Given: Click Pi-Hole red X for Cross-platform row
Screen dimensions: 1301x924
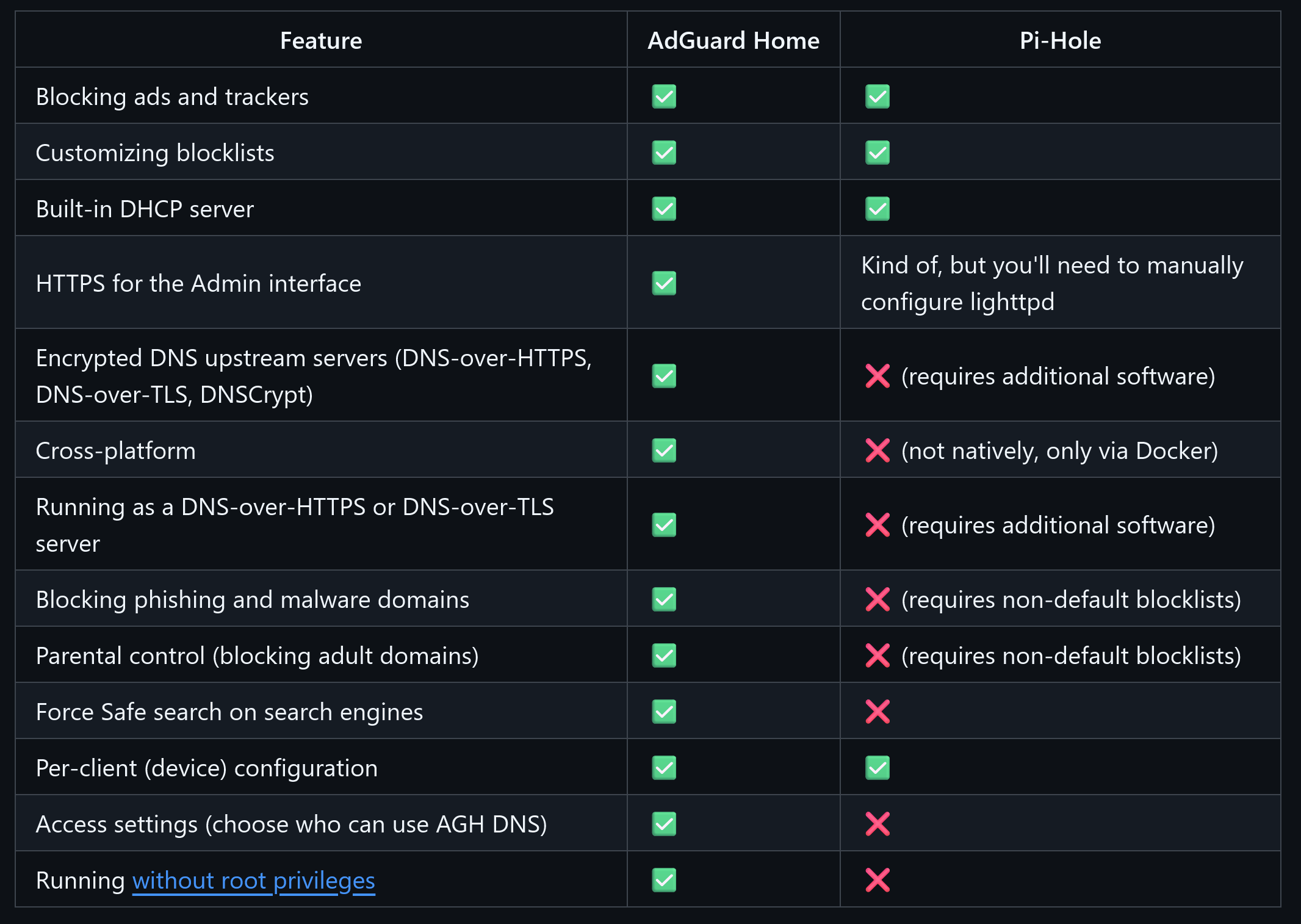Looking at the screenshot, I should click(877, 451).
